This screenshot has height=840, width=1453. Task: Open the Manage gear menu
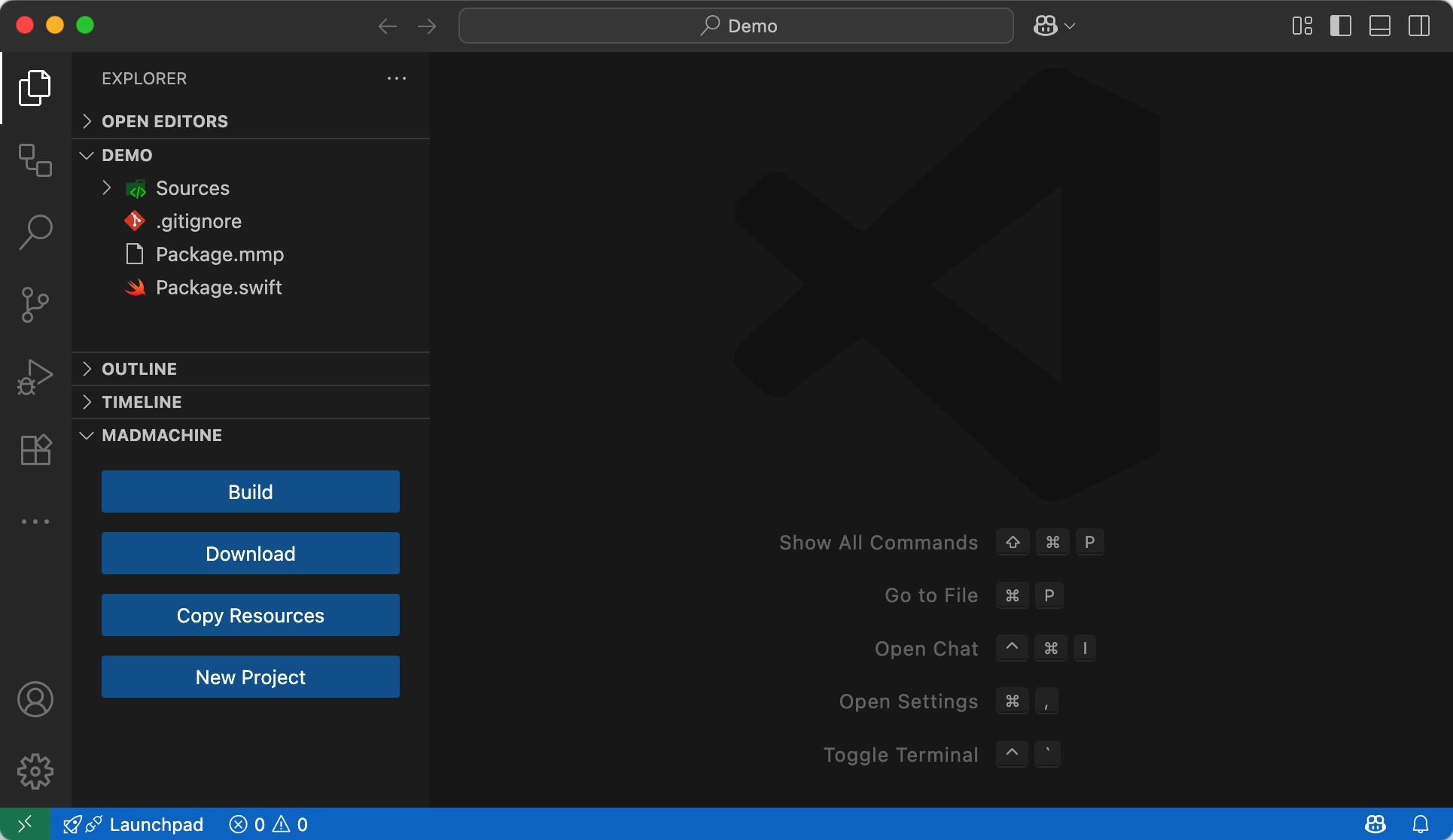tap(35, 772)
